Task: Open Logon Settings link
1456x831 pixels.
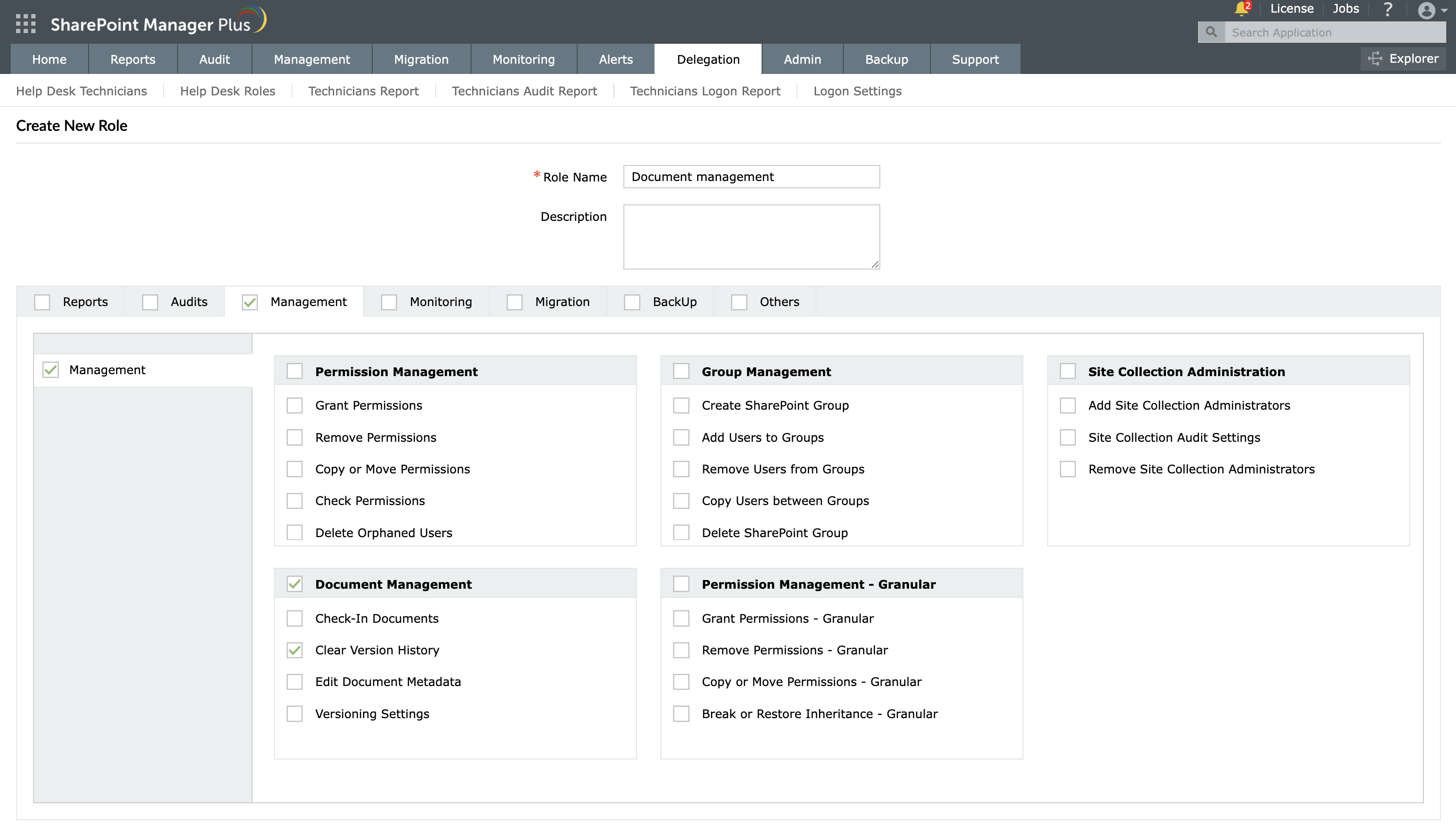Action: [857, 91]
